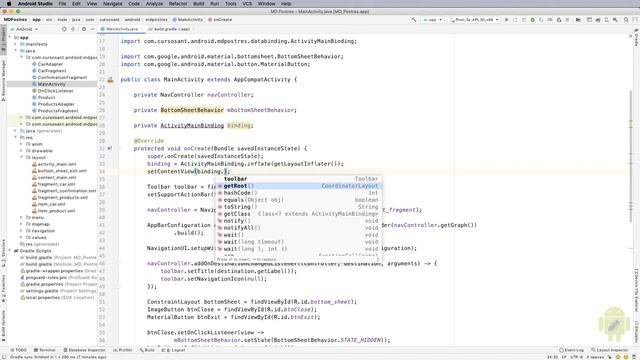Click the LF line separator widget

[x=564, y=357]
